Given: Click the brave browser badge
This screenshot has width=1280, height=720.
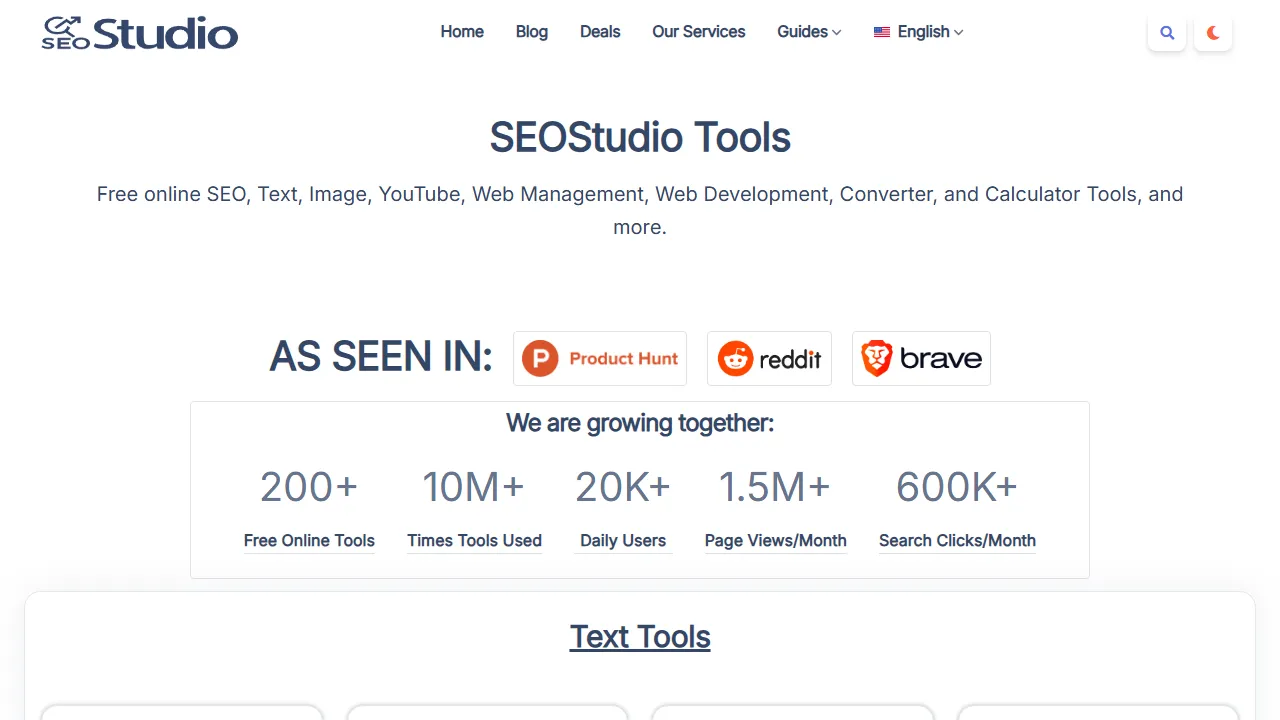Looking at the screenshot, I should tap(920, 358).
